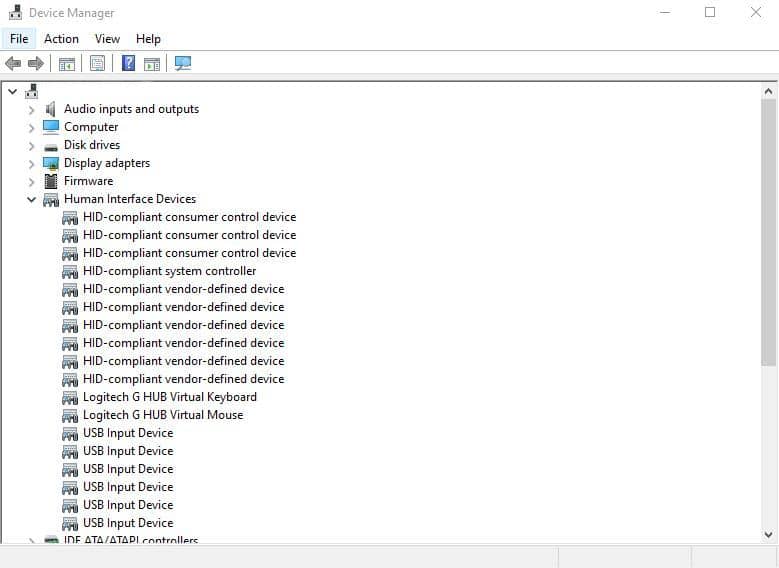779x568 pixels.
Task: Click the Device Manager title bar icon
Action: pyautogui.click(x=15, y=12)
